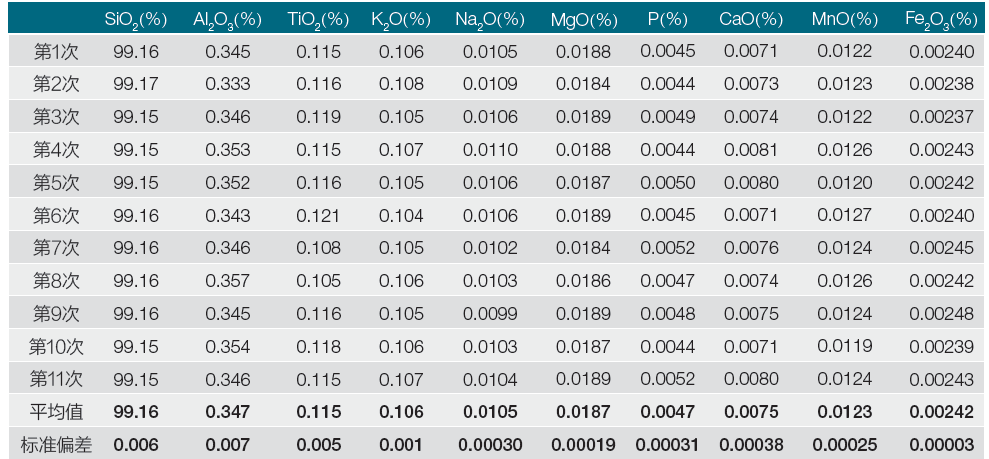Click the 0.357 Al₂O₃ value in 第8次 row

pos(228,281)
